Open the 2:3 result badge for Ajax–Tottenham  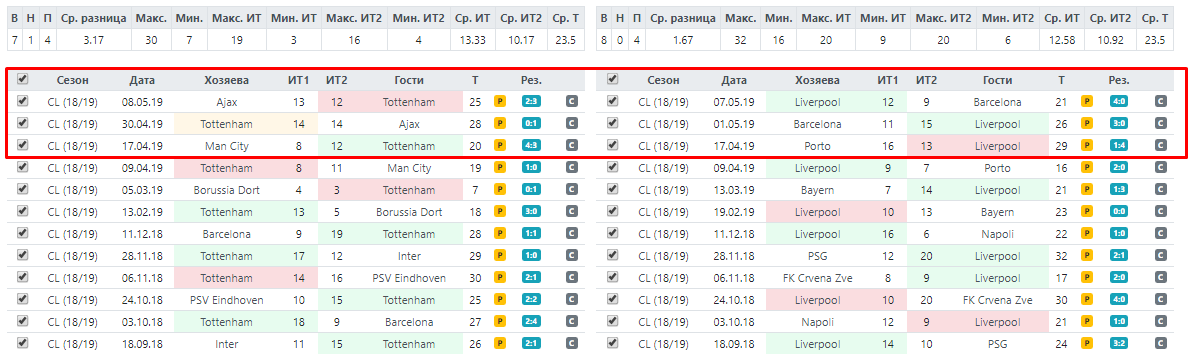tap(531, 102)
